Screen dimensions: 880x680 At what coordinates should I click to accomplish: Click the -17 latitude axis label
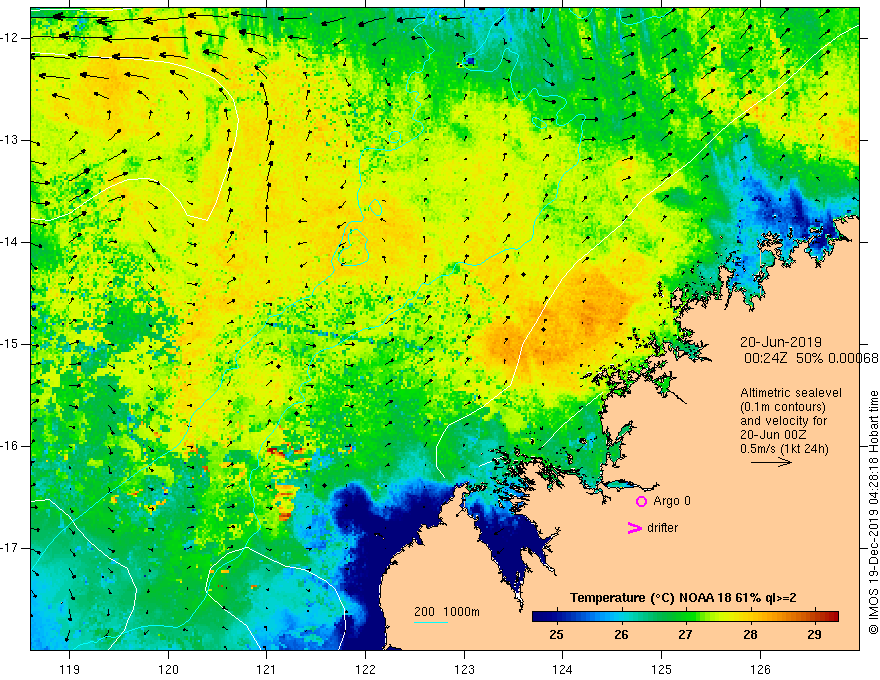pos(10,548)
